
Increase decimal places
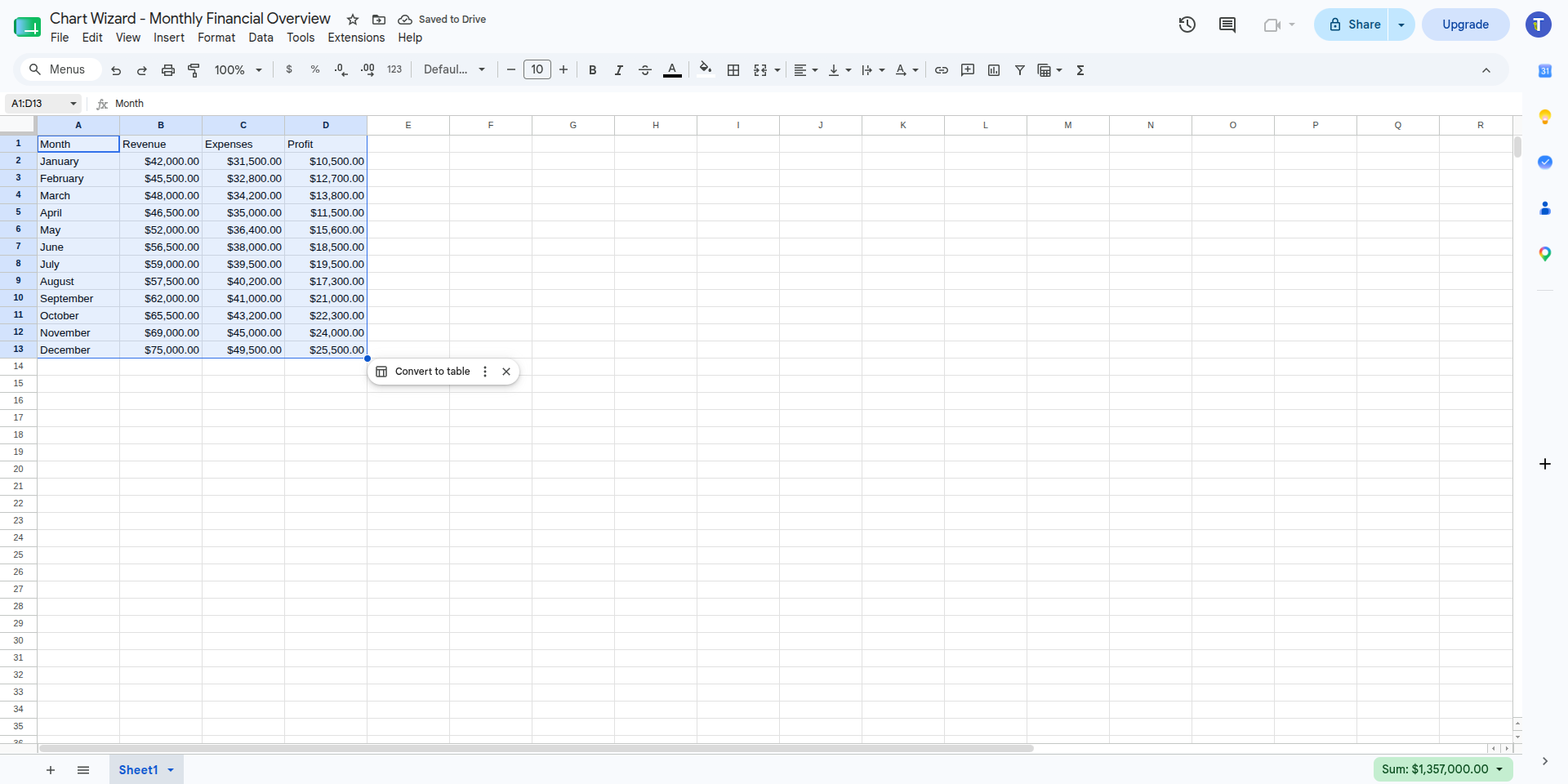[367, 70]
